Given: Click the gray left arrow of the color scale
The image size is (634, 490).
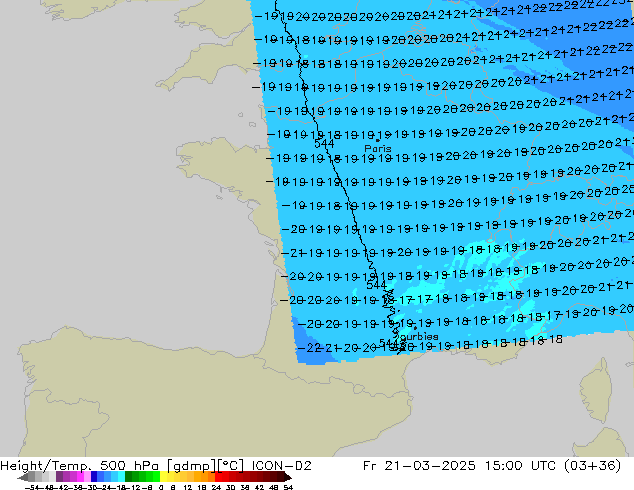Looking at the screenshot, I should point(22,477).
